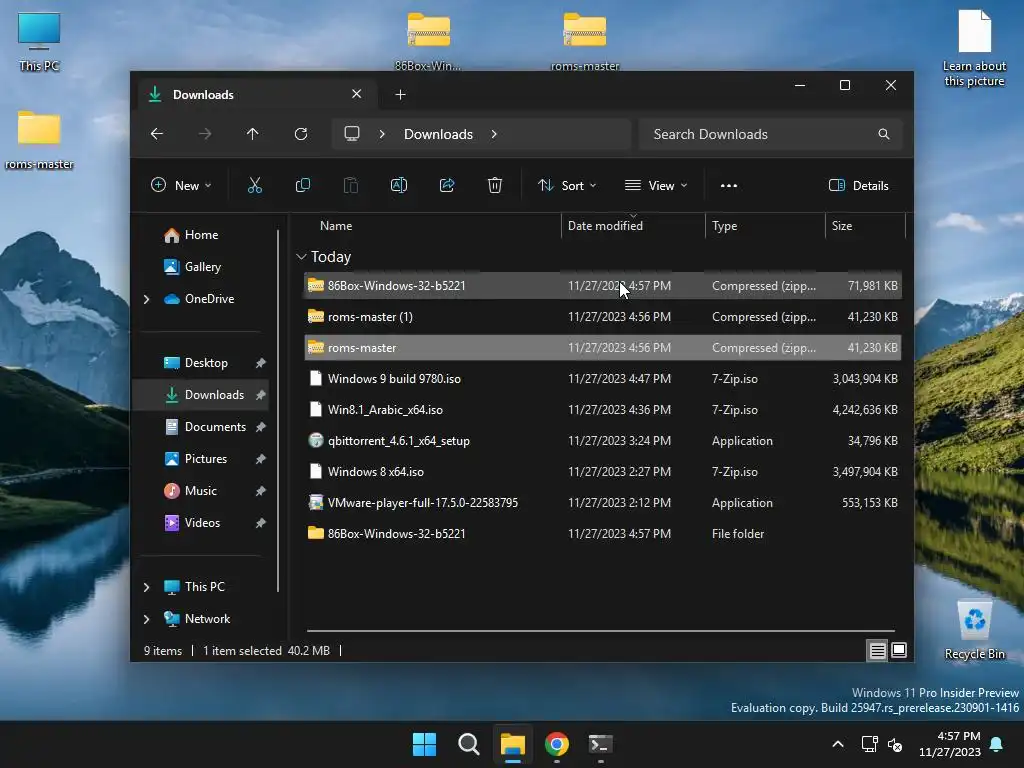Open the This PC desktop icon
The height and width of the screenshot is (768, 1024).
pos(39,42)
